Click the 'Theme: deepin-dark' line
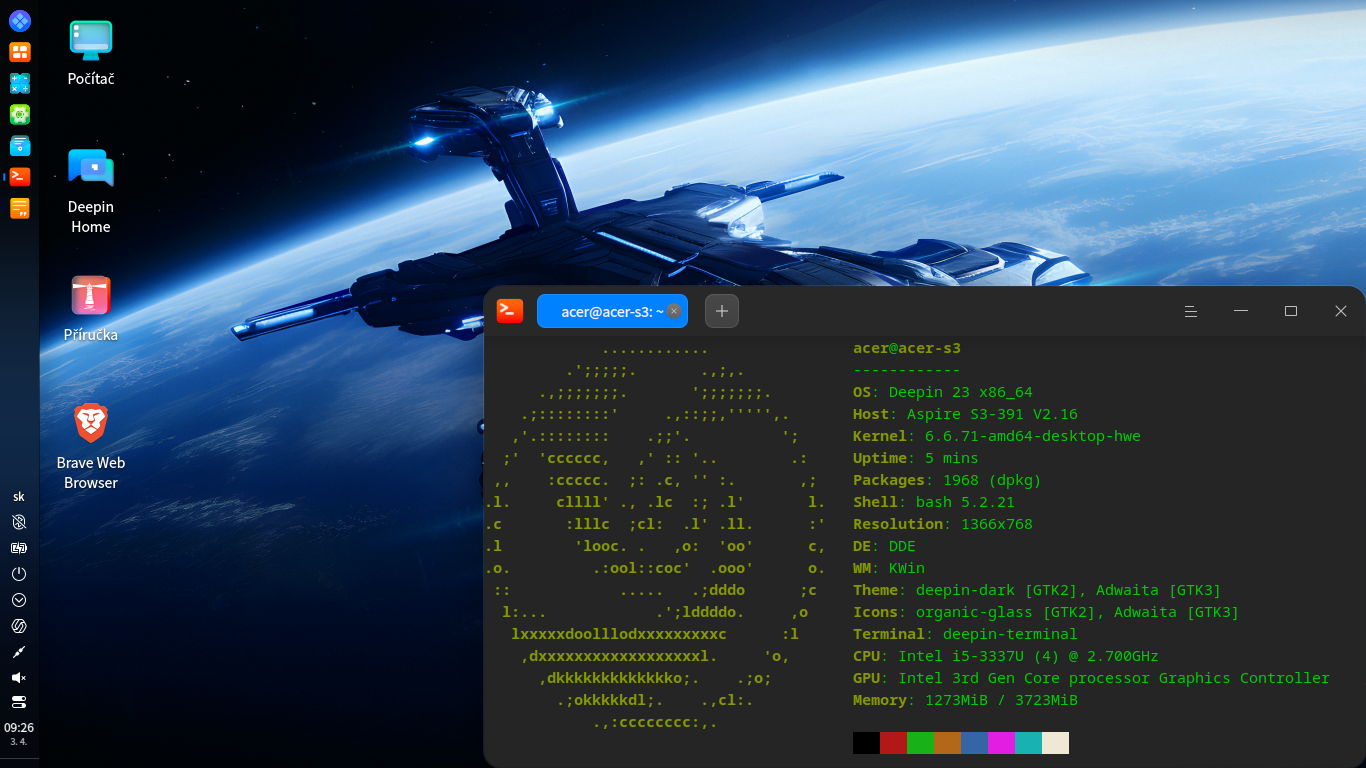The height and width of the screenshot is (768, 1366). tap(1037, 590)
